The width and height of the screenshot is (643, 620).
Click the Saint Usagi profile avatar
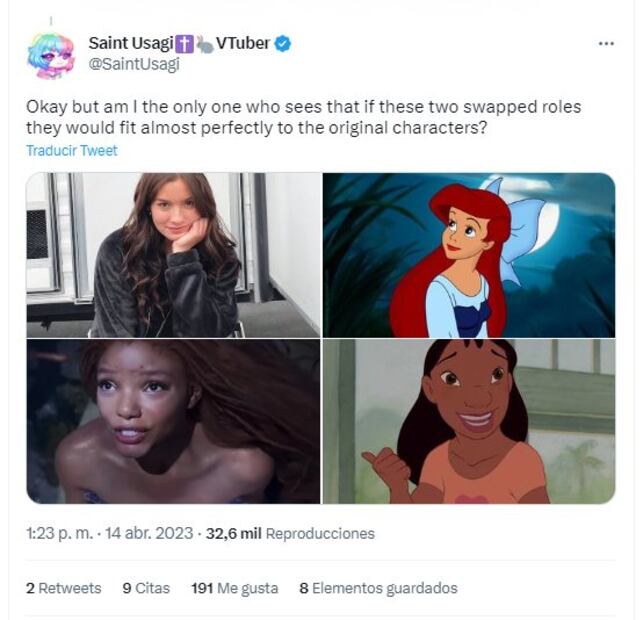click(x=51, y=54)
